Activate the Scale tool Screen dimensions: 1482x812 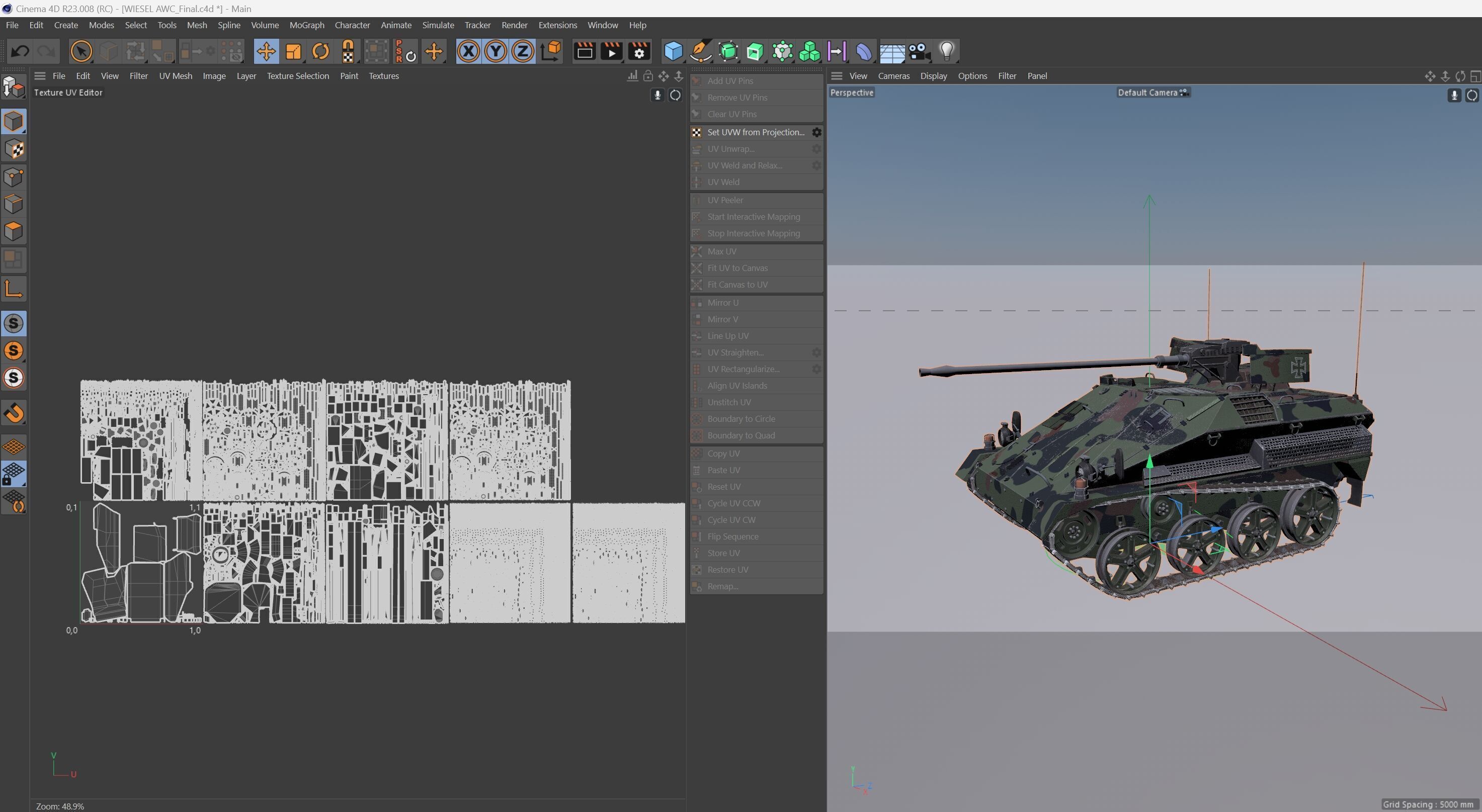[x=293, y=52]
